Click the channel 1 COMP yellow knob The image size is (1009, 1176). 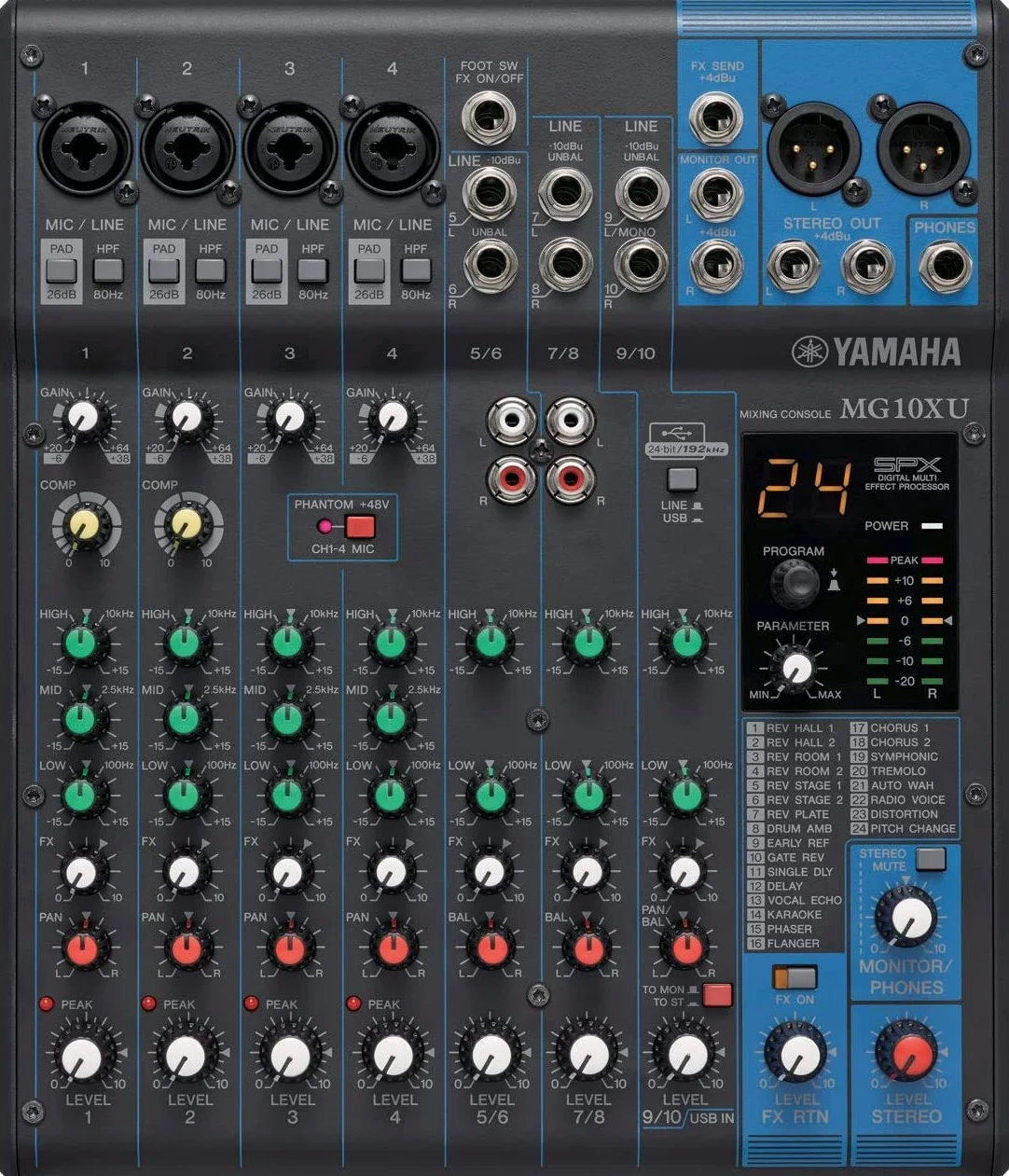click(85, 526)
